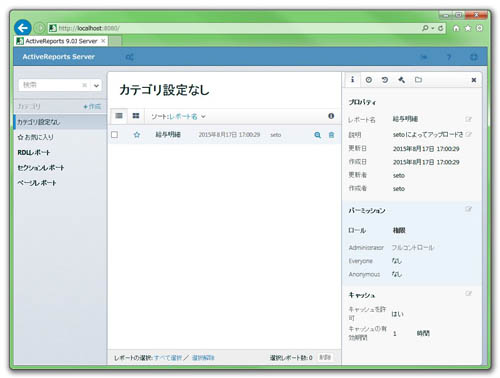Click the info icon in sort bar
The height and width of the screenshot is (378, 500).
331,116
